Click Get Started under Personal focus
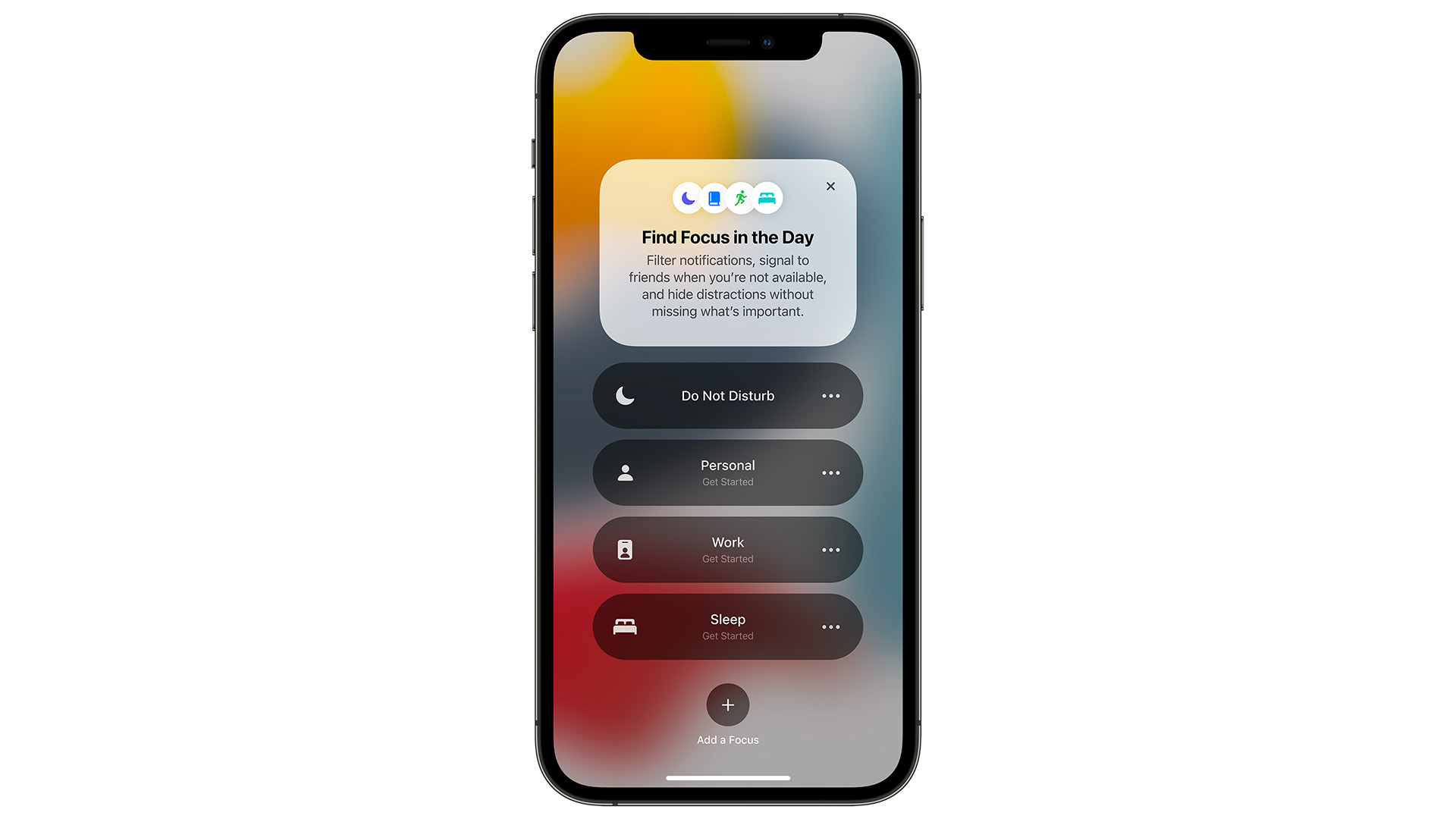This screenshot has width=1456, height=819. tap(728, 482)
